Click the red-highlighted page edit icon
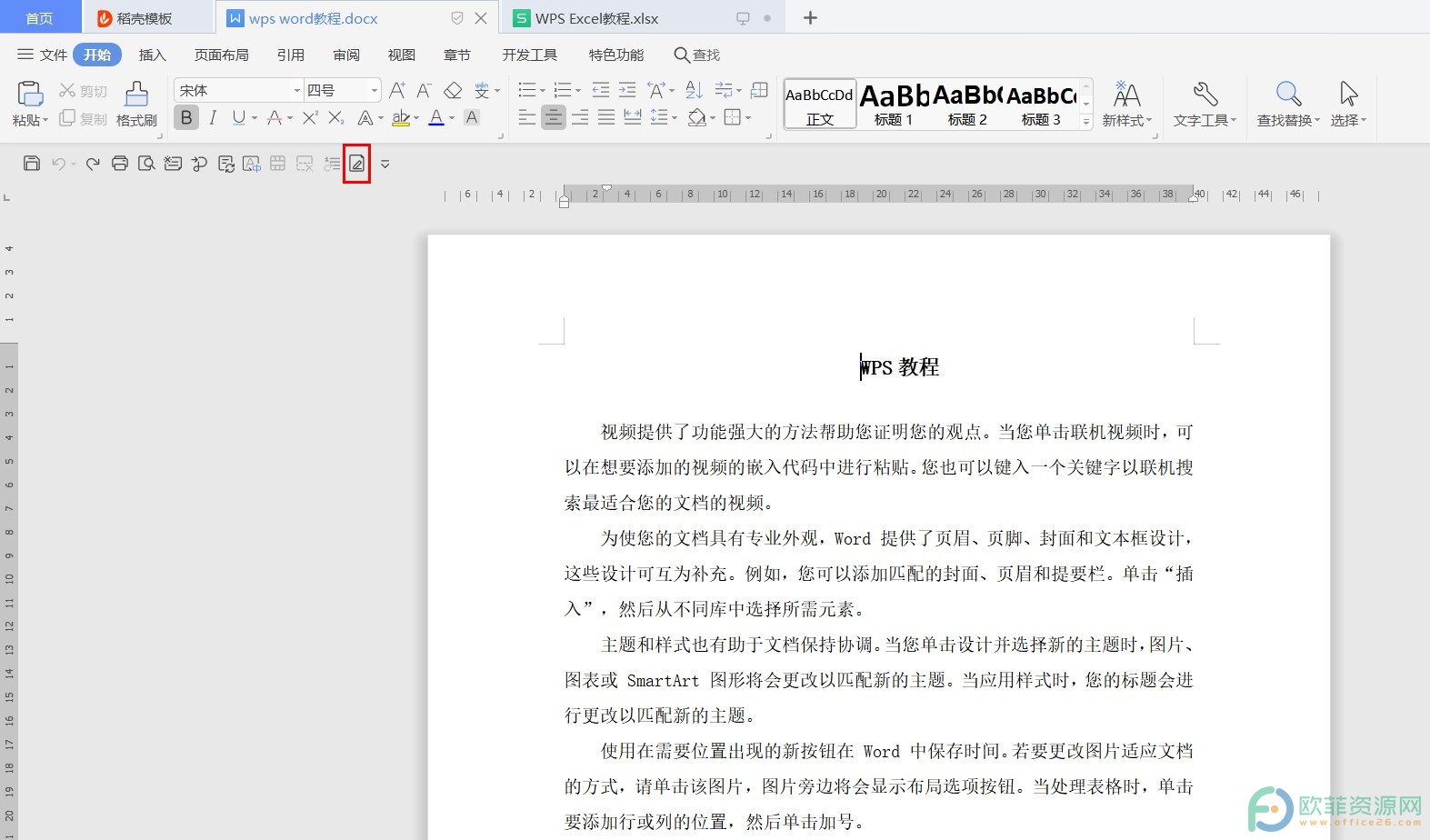 click(357, 164)
